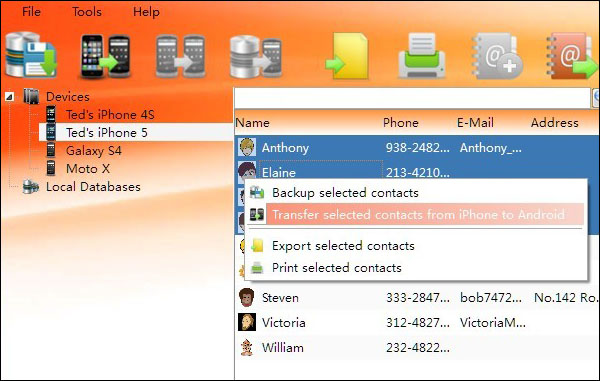This screenshot has width=600, height=381.
Task: Click the yellow export file toolbar icon
Action: coord(347,56)
